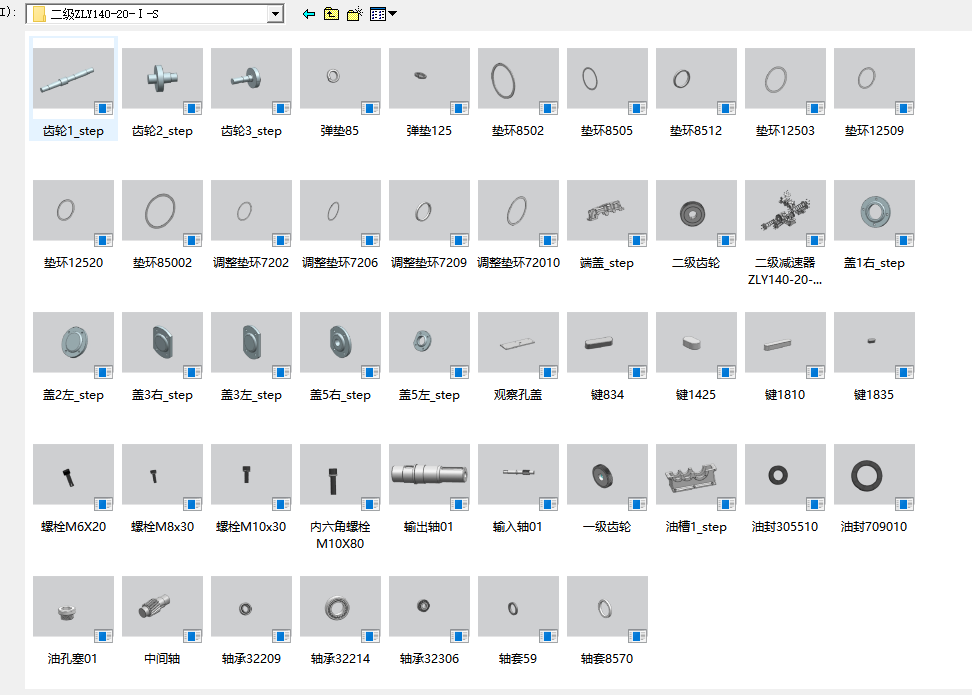Select the 油封305510 seal icon

click(785, 478)
